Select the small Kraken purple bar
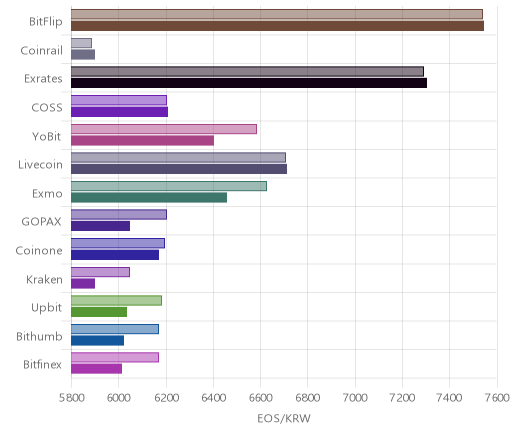This screenshot has width=512, height=436. coord(83,283)
